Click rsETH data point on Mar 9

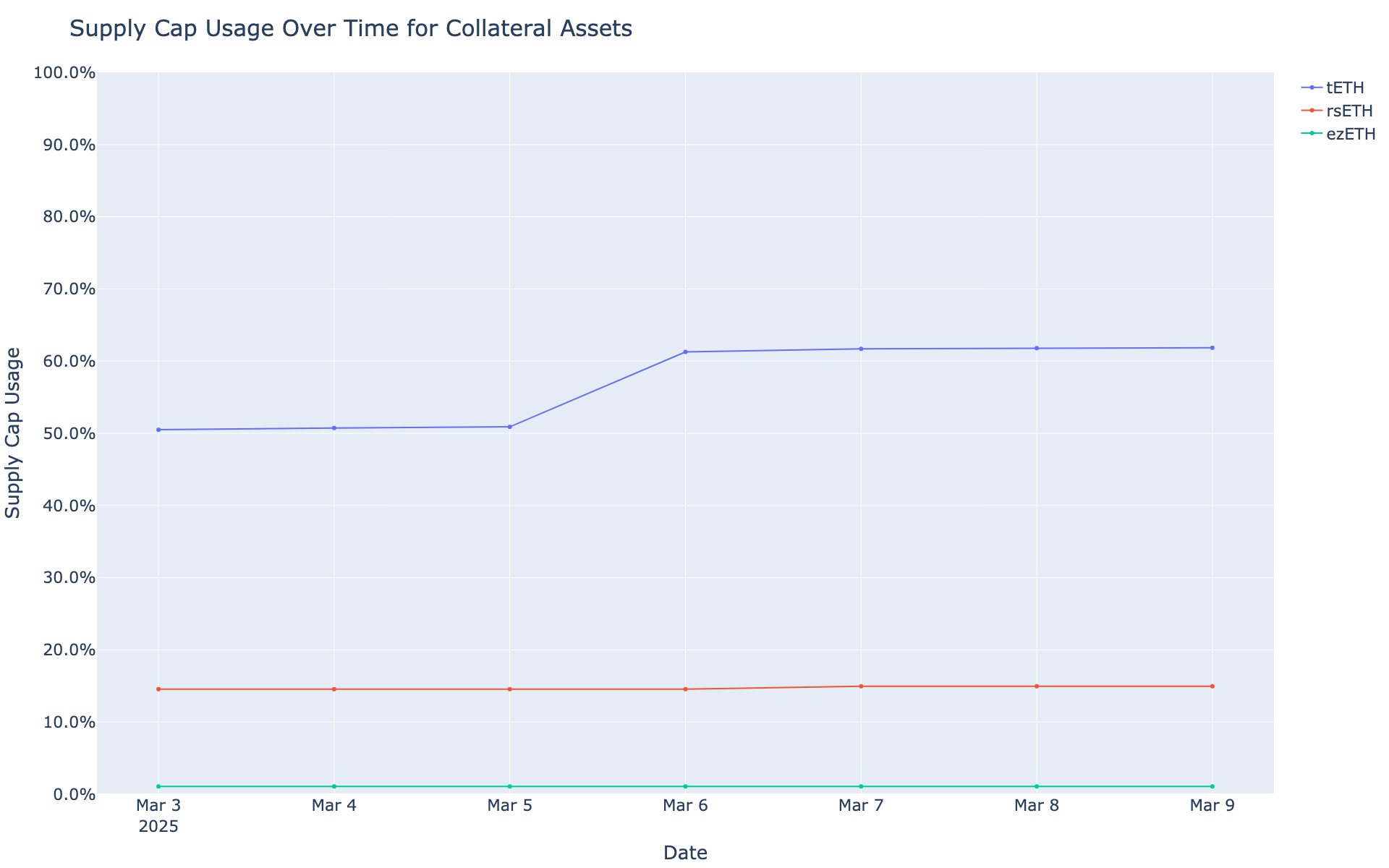[x=1212, y=686]
